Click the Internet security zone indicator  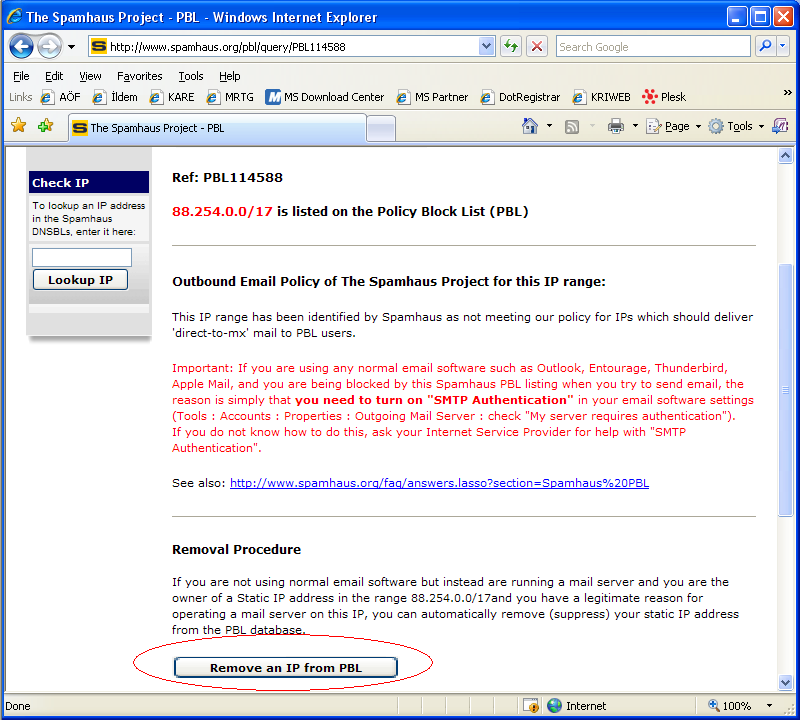577,706
